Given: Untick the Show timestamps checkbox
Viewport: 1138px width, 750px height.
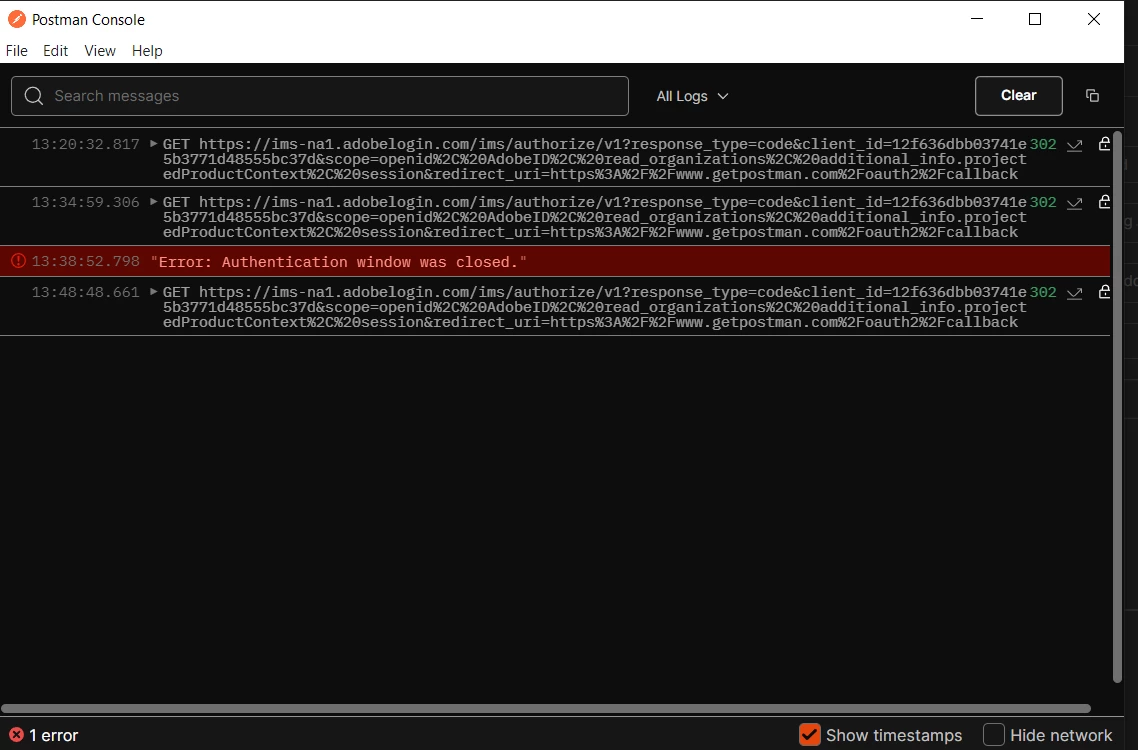Looking at the screenshot, I should click(810, 735).
